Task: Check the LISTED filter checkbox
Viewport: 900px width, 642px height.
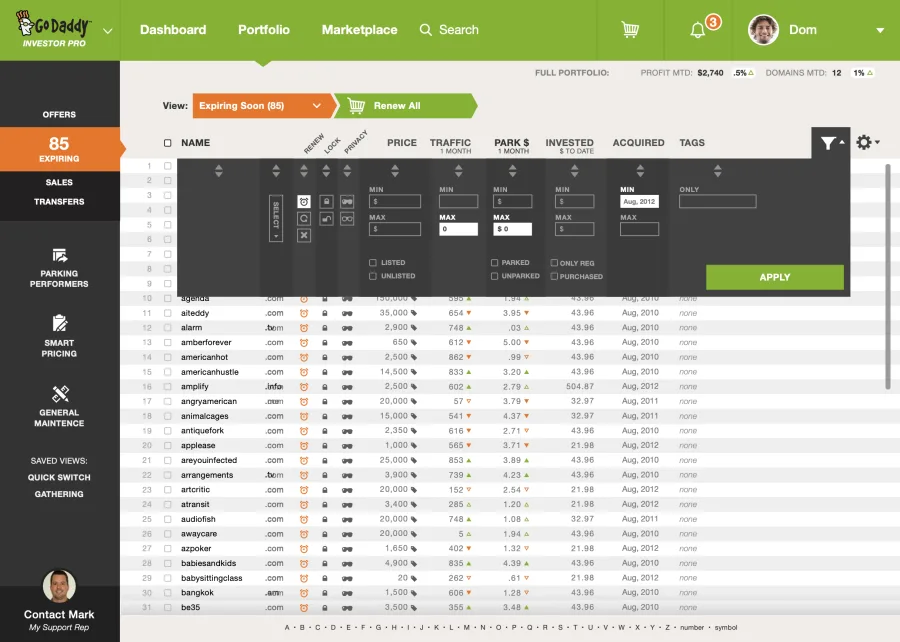Action: [373, 263]
